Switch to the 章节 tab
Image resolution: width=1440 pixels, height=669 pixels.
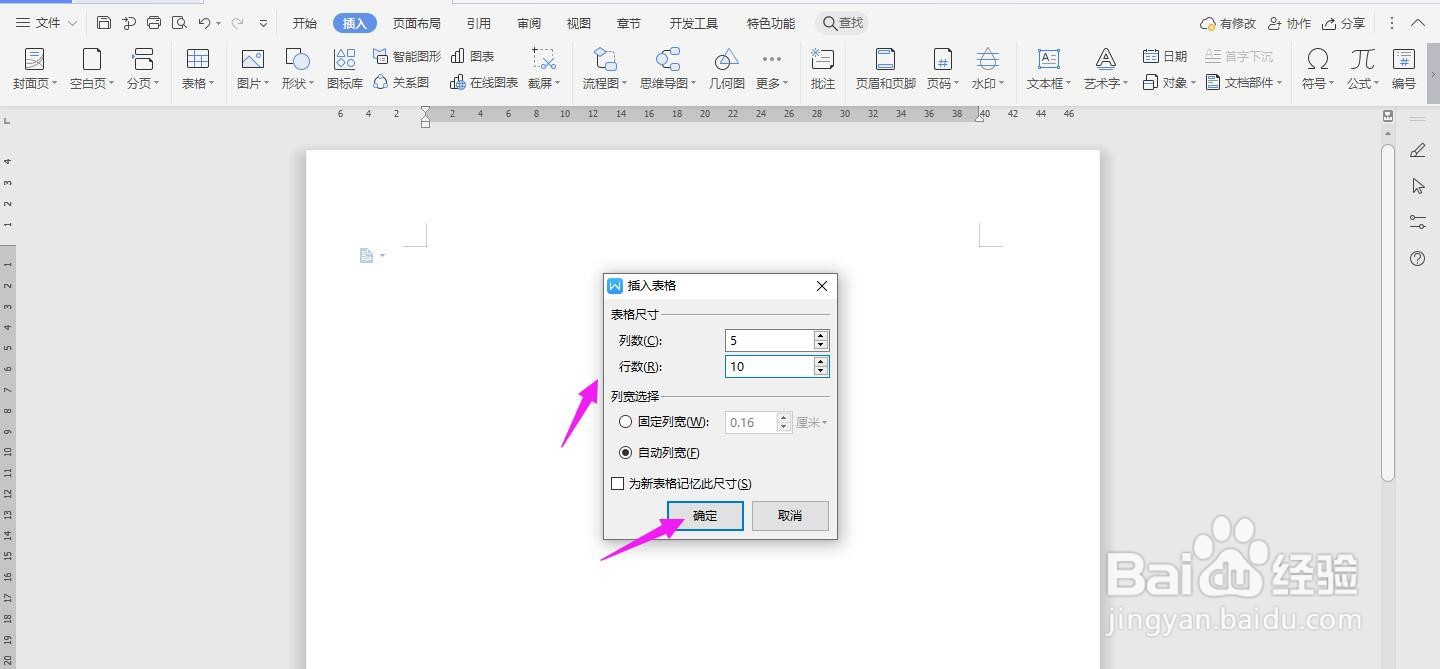tap(629, 23)
